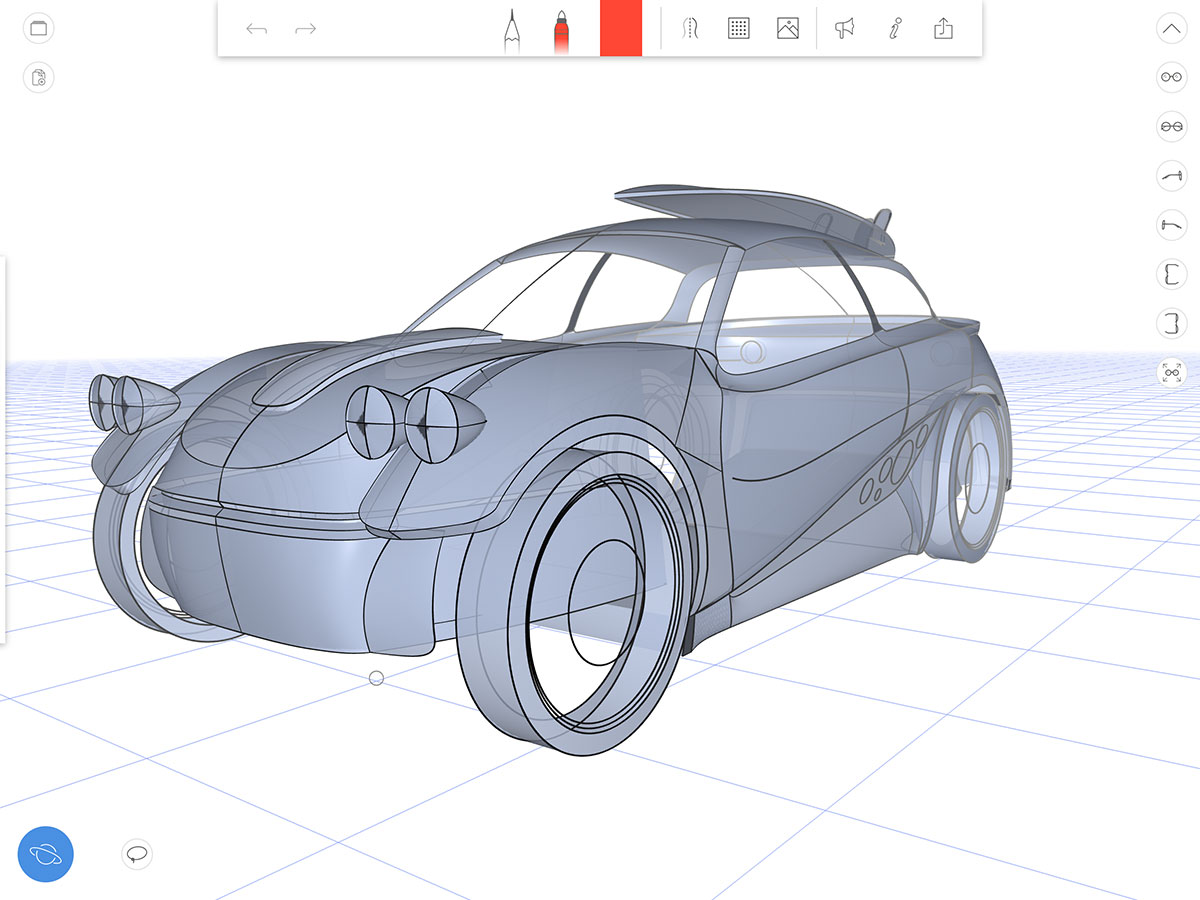Select the lasso selection tool
Screen dimensions: 1200x900
(x=137, y=854)
